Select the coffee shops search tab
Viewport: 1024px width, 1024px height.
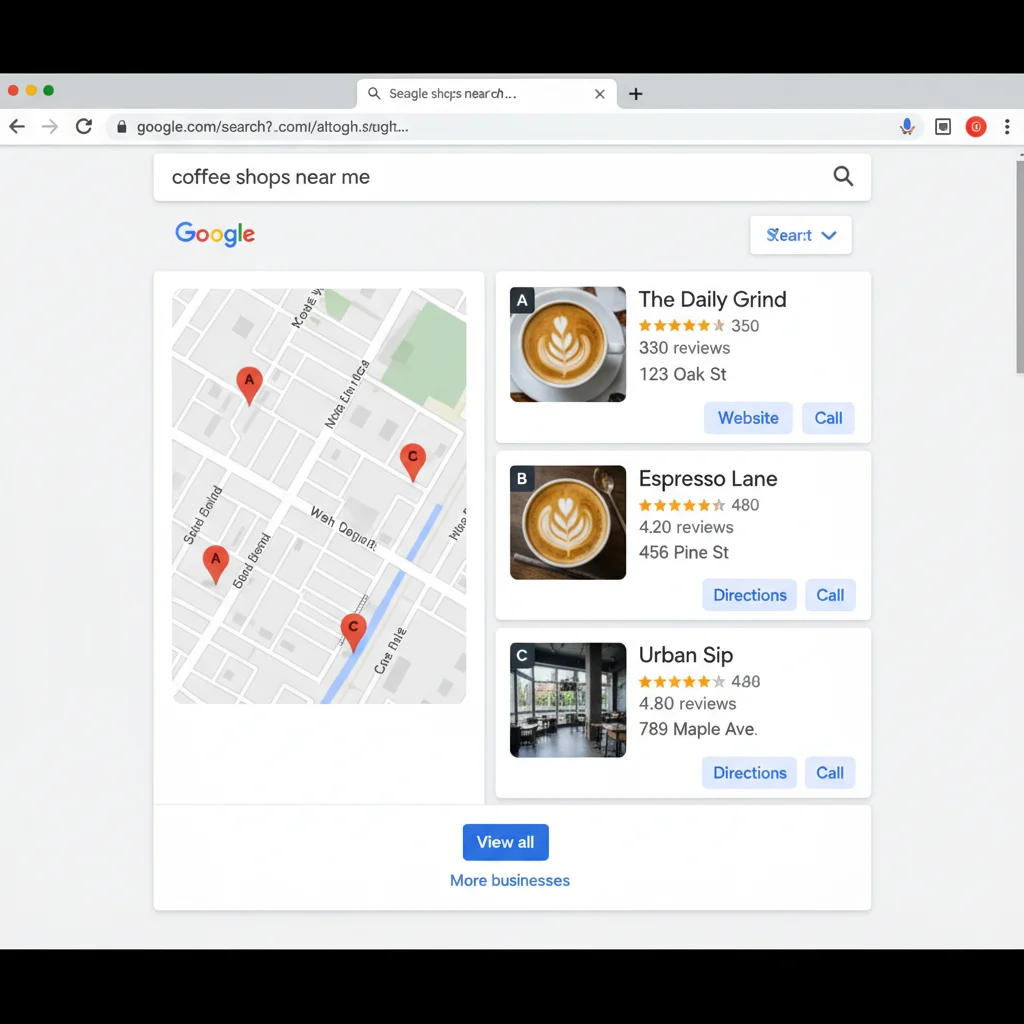pos(487,94)
